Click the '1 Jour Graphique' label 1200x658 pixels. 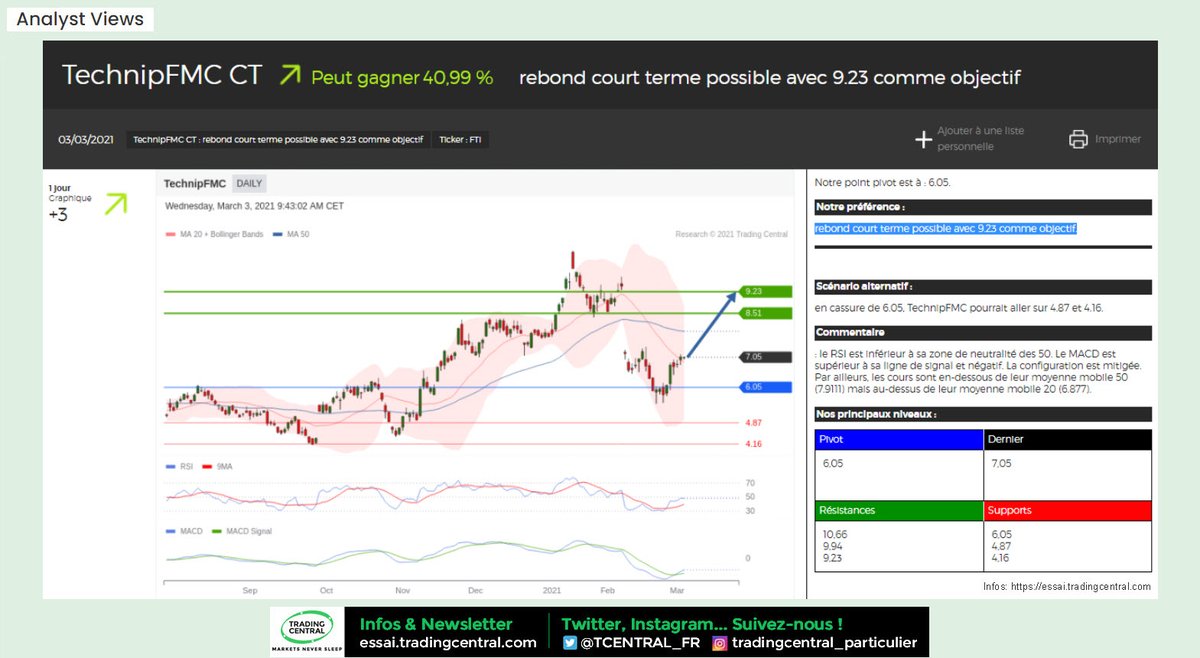(x=69, y=193)
